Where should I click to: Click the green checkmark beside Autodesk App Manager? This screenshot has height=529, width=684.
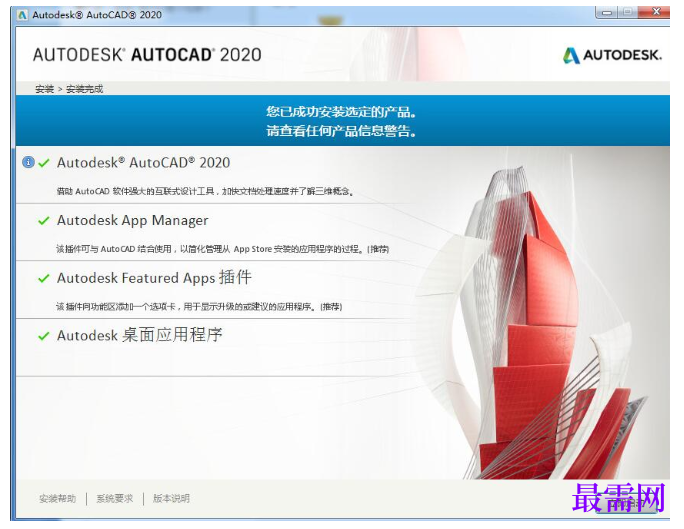pyautogui.click(x=44, y=221)
